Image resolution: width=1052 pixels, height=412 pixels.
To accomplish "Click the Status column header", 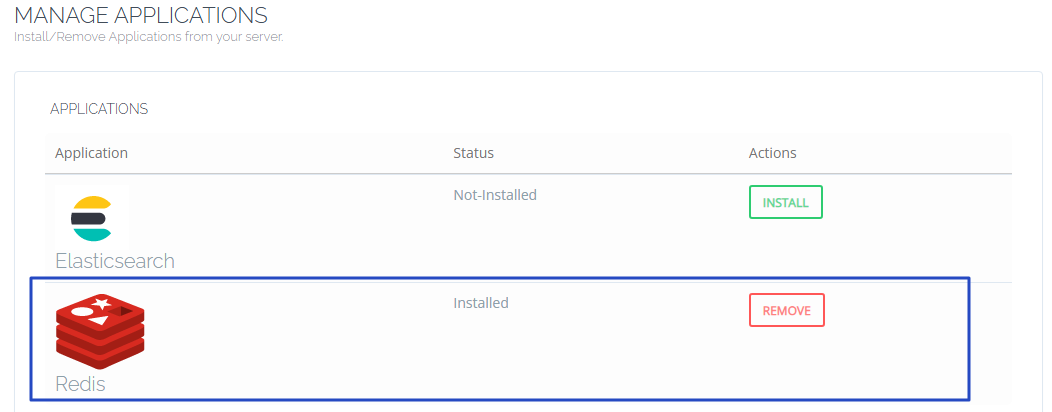I will point(473,153).
